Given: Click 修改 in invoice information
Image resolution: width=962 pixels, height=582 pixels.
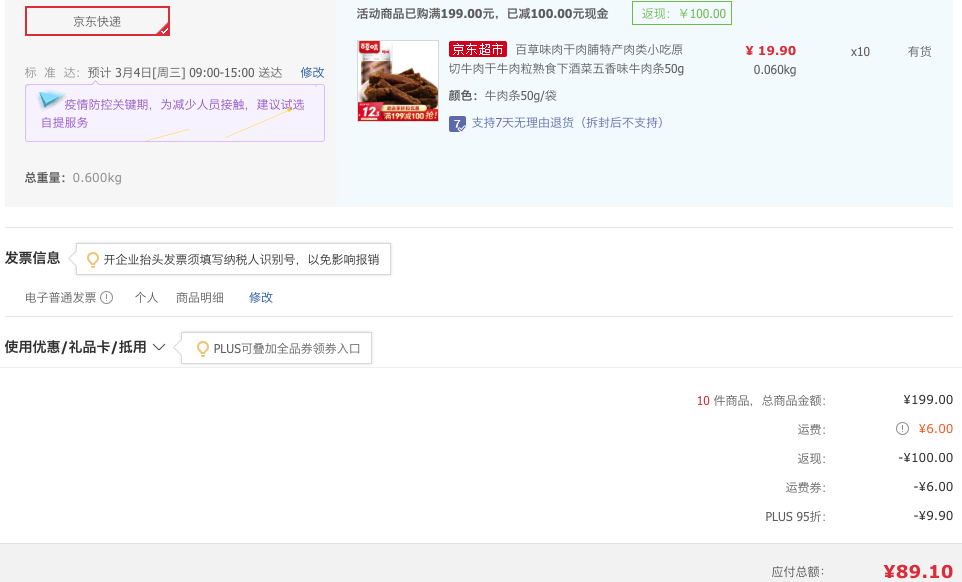Looking at the screenshot, I should (261, 297).
